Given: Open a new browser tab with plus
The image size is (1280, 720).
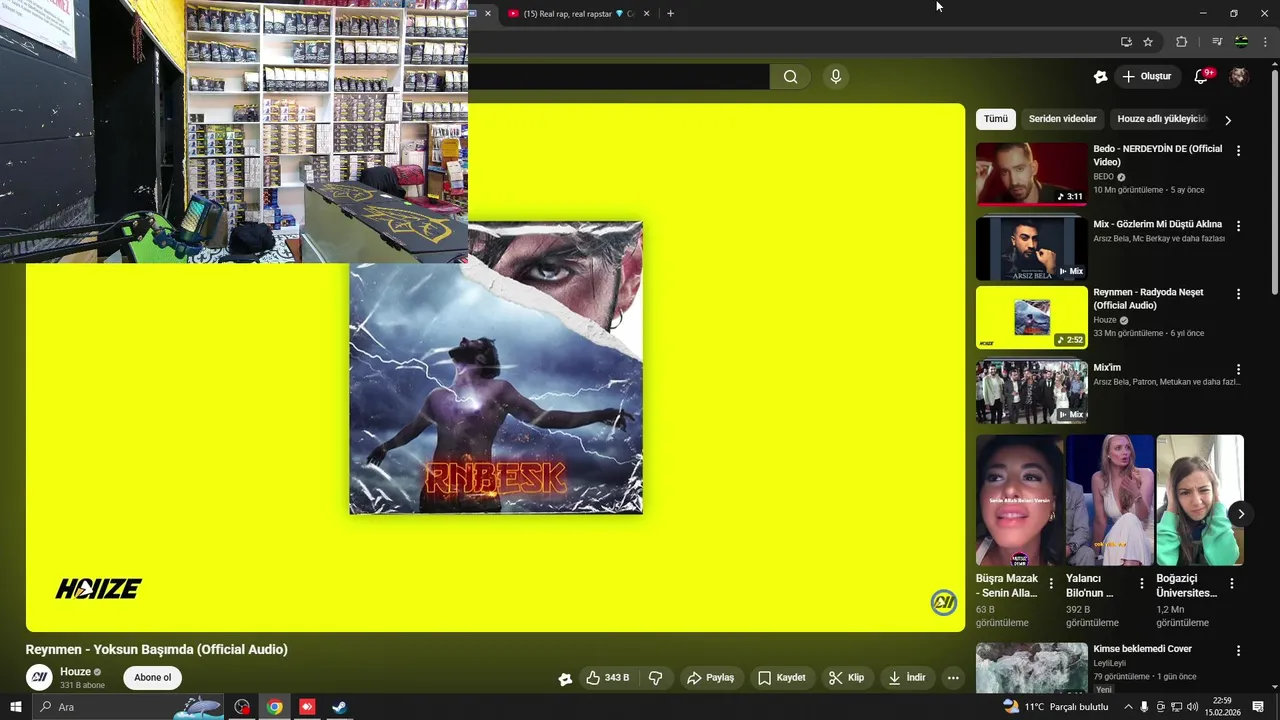Looking at the screenshot, I should click(x=670, y=14).
